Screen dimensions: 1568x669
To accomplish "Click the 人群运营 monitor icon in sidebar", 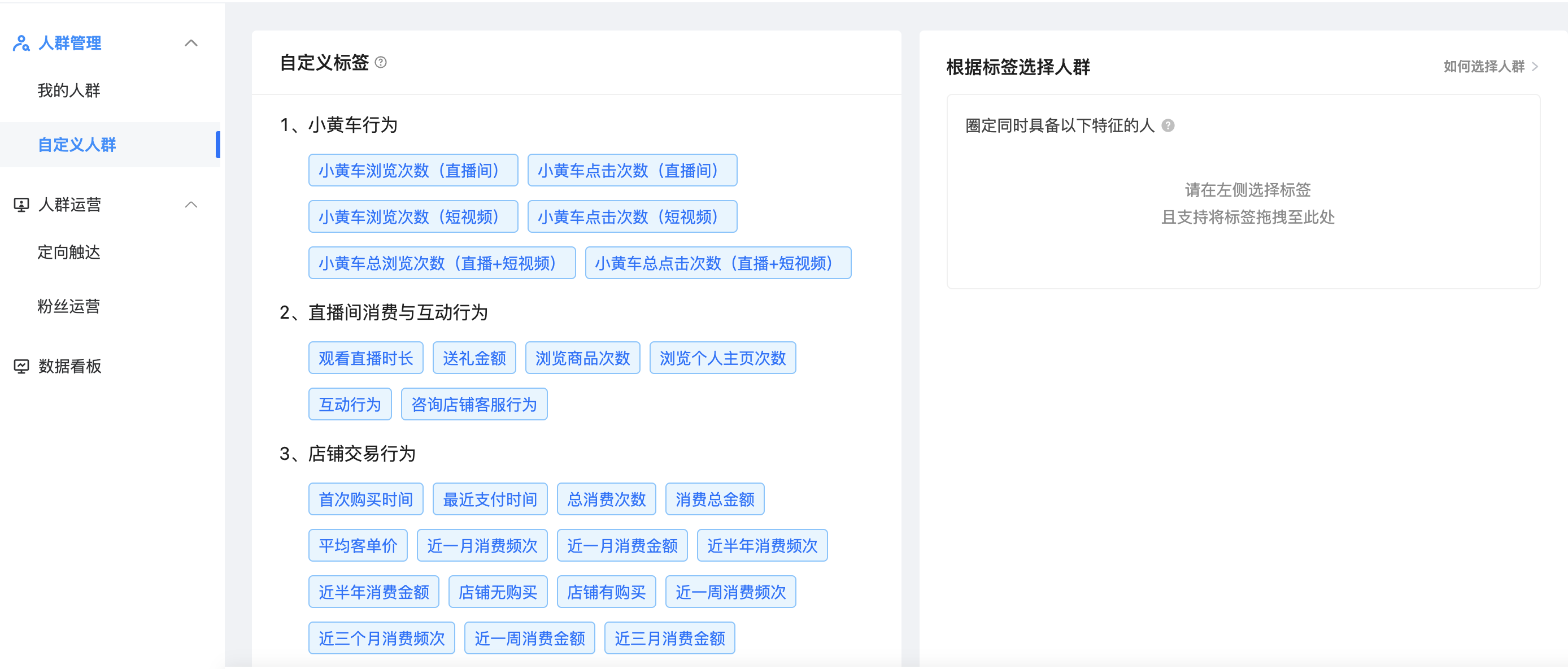I will (x=21, y=205).
